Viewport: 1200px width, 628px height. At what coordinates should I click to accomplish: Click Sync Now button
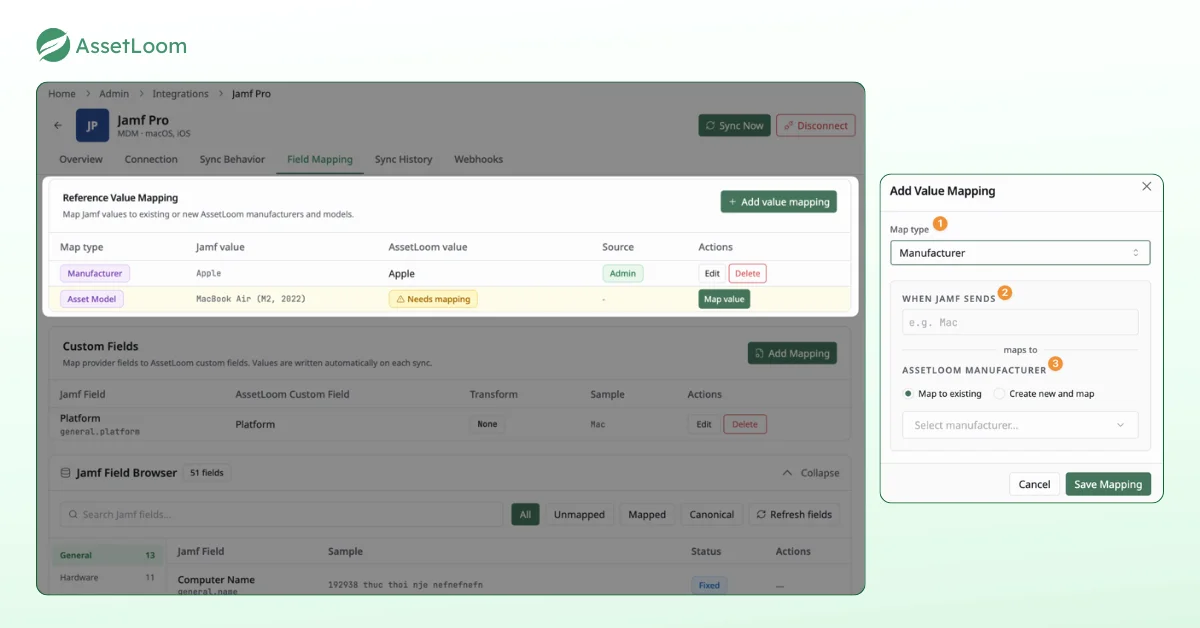(734, 126)
